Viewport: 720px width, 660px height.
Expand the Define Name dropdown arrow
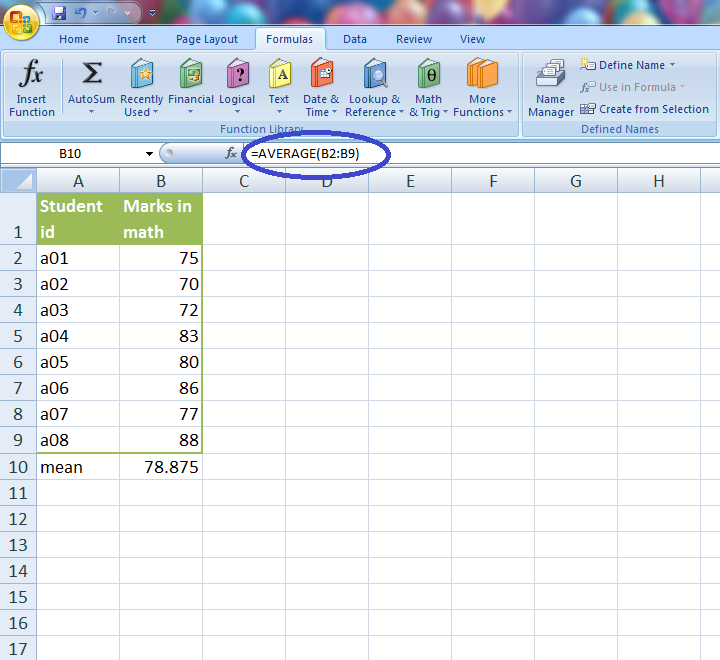coord(672,65)
